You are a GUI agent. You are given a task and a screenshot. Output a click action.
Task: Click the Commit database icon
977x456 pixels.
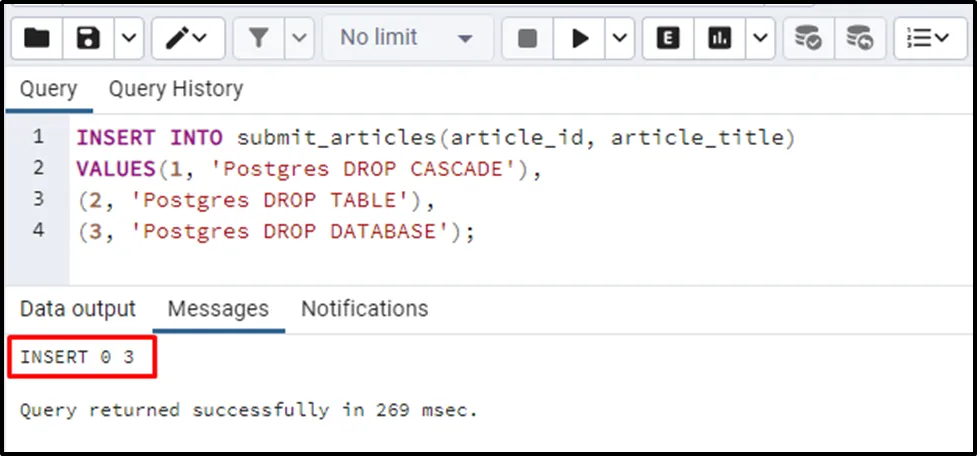point(808,38)
